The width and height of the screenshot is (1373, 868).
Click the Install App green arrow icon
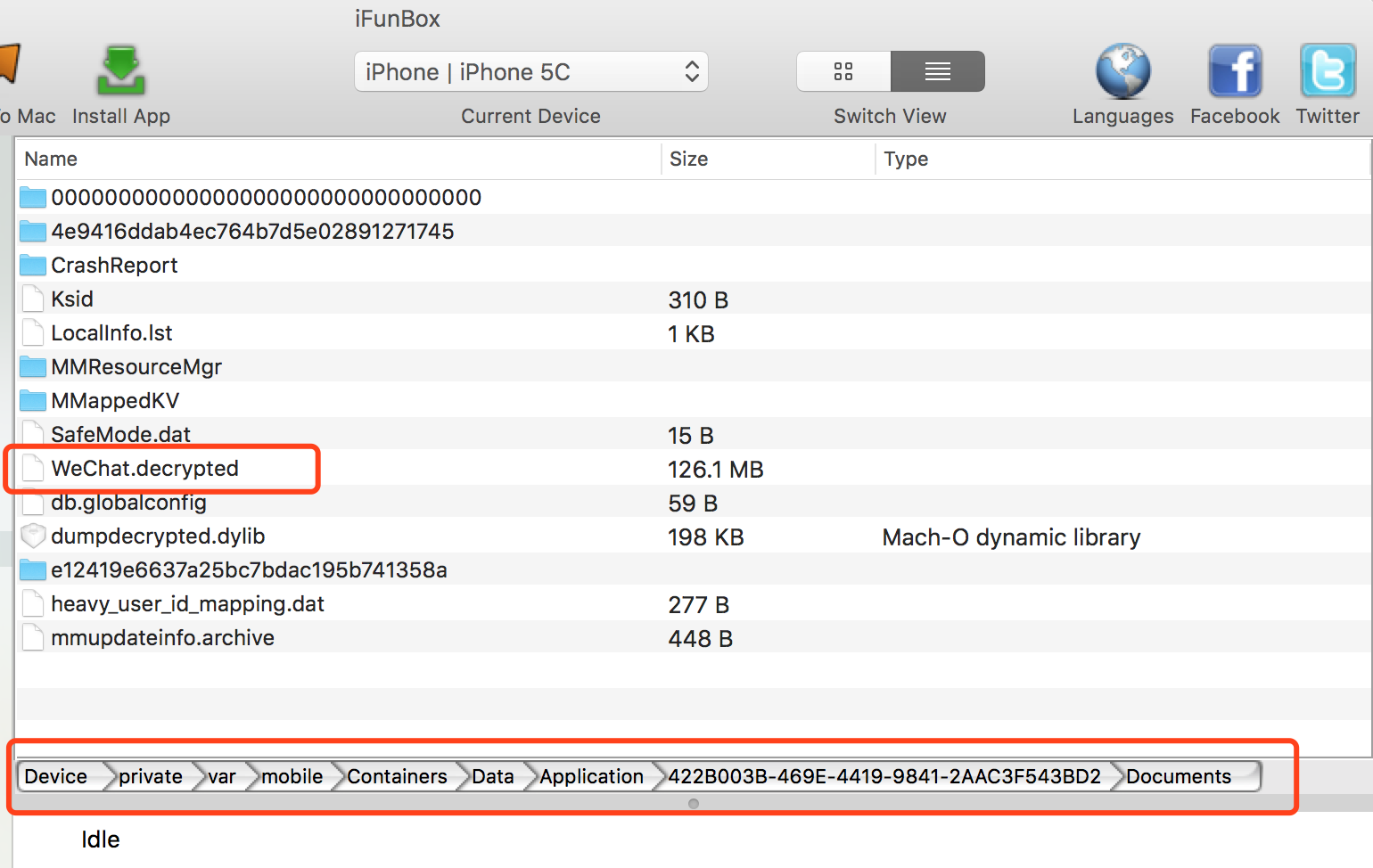tap(120, 70)
